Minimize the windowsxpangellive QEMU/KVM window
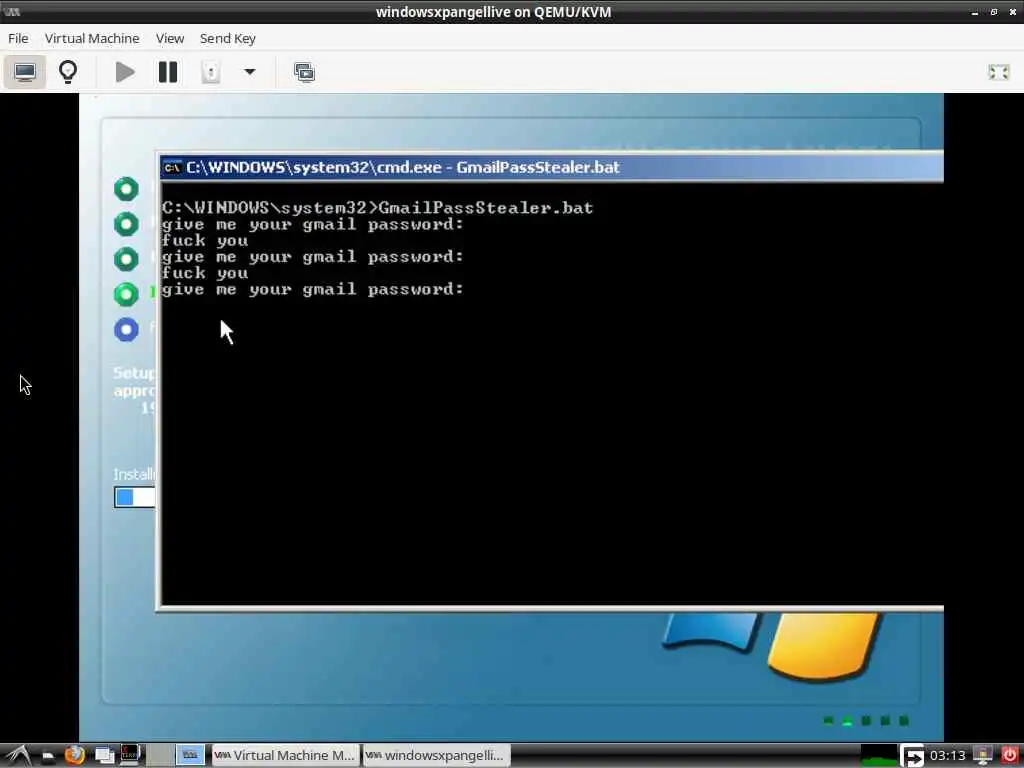1024x768 pixels. [974, 12]
